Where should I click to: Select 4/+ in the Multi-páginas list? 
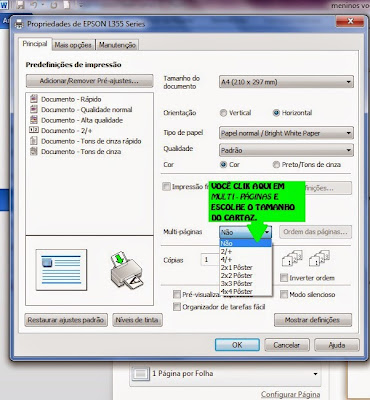coord(246,259)
